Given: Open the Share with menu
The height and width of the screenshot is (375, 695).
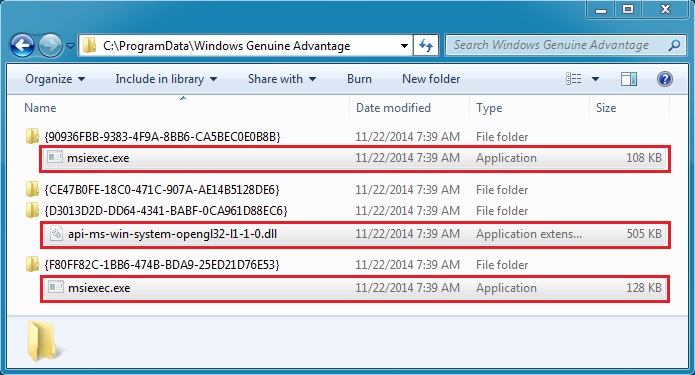Looking at the screenshot, I should tap(282, 79).
